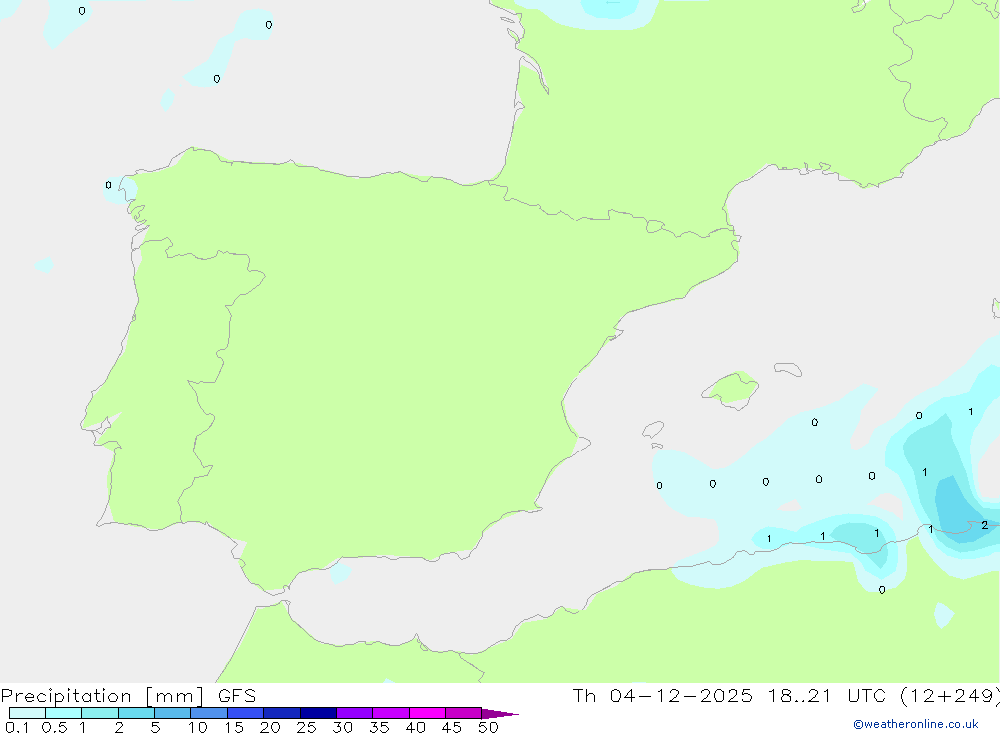Select the 35–40 mm purple legend swatch
This screenshot has width=1000, height=733.
point(390,713)
